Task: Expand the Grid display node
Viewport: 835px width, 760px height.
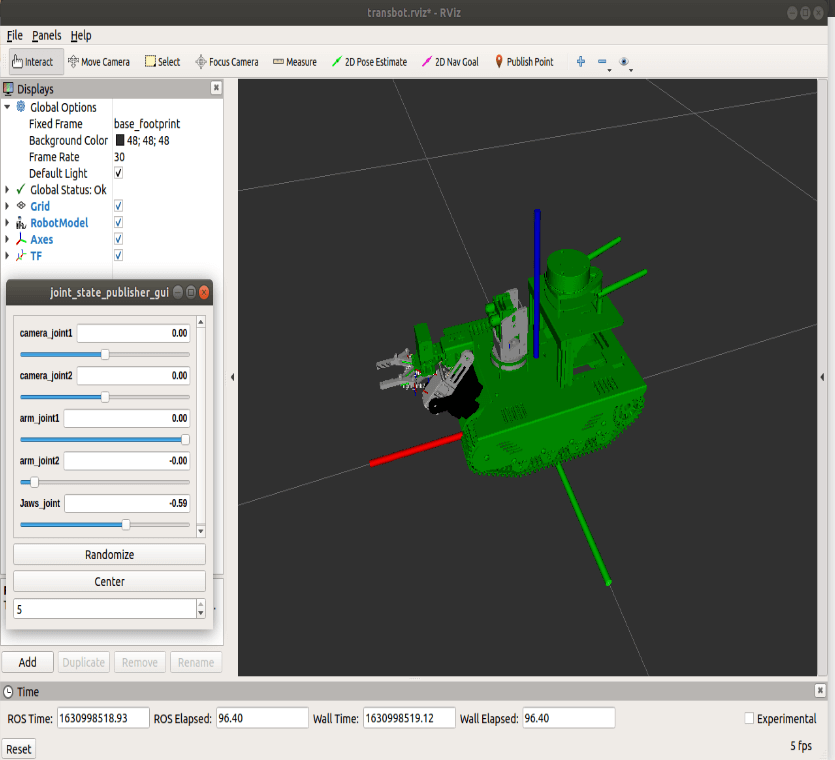Action: tap(7, 206)
